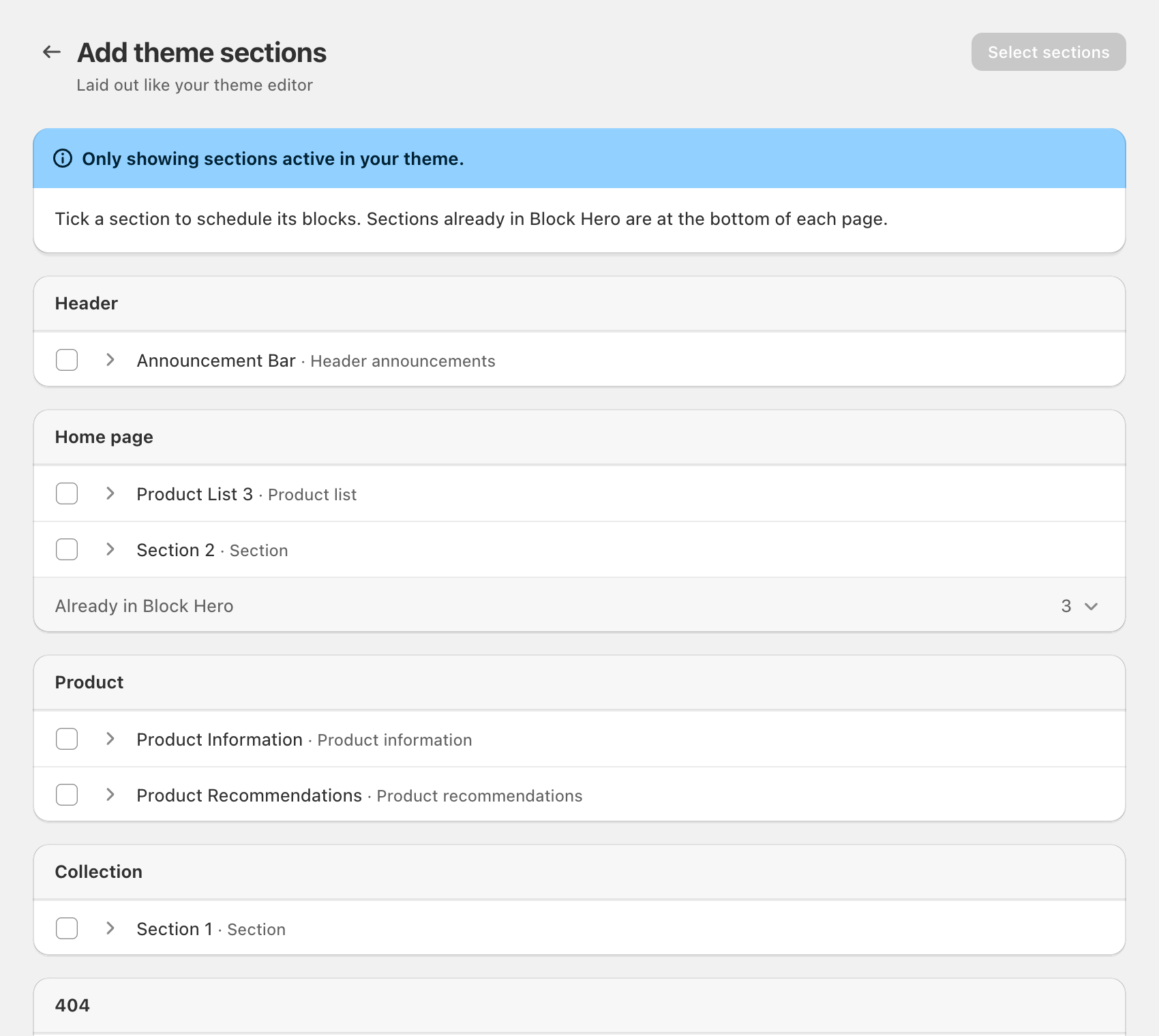Click the Already in Block Hero label
The image size is (1159, 1036).
pos(144,606)
